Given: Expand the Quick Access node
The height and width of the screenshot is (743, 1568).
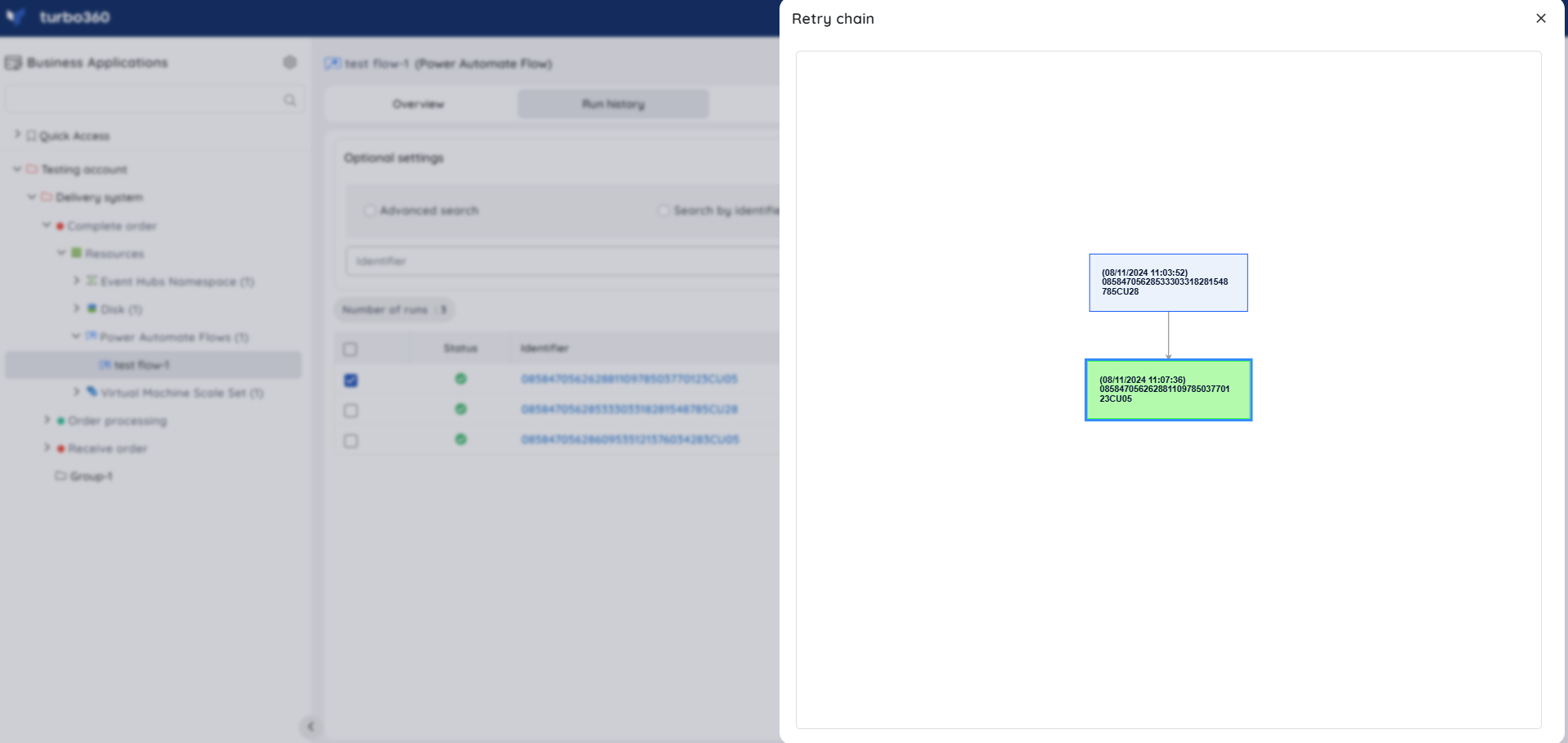Looking at the screenshot, I should (x=17, y=134).
